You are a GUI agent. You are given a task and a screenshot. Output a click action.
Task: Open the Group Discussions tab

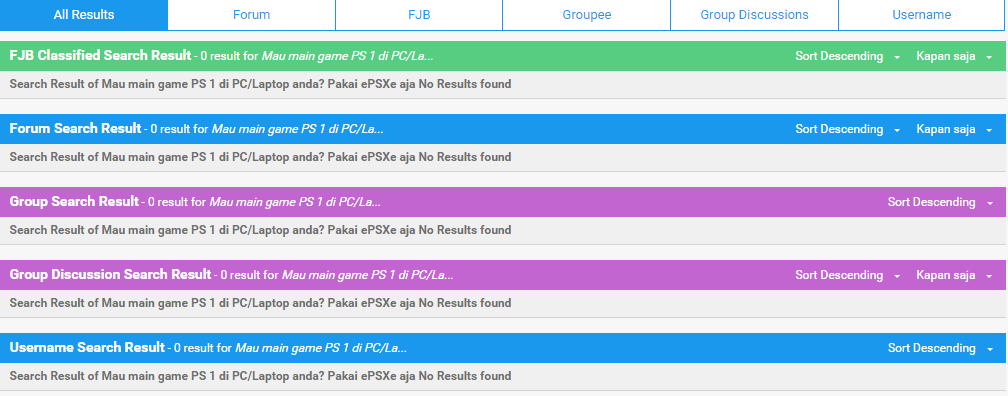click(754, 15)
